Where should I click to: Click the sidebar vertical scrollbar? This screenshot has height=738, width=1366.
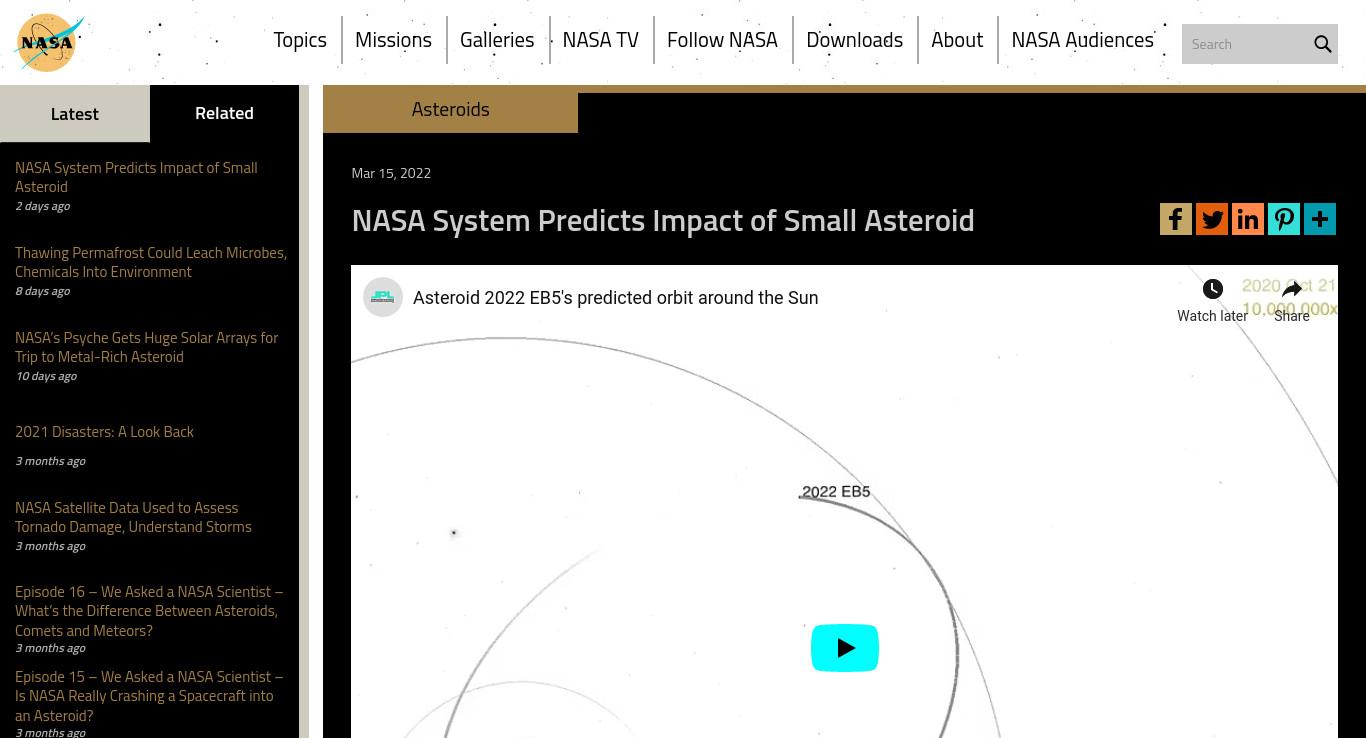pyautogui.click(x=304, y=411)
